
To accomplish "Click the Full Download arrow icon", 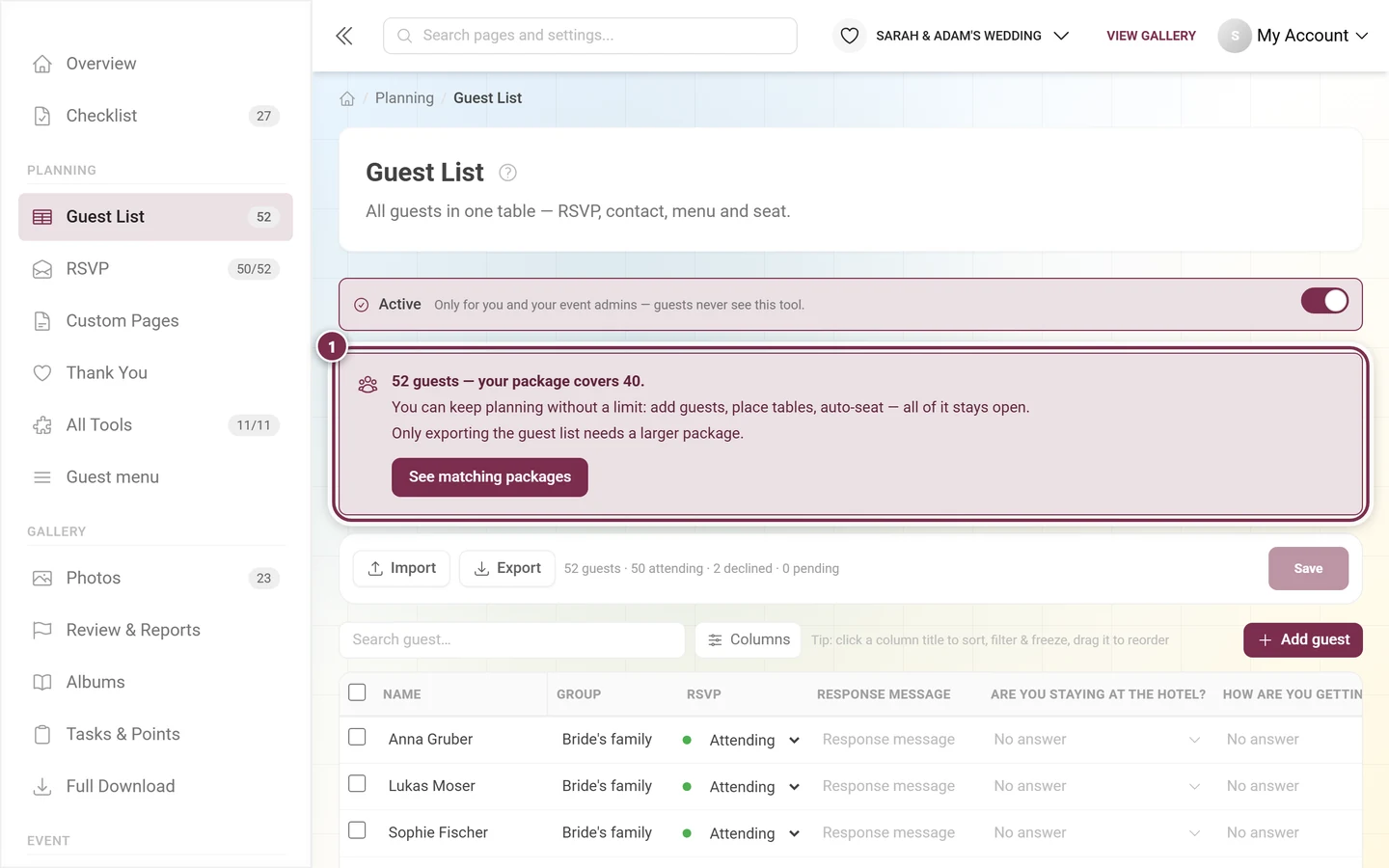I will pyautogui.click(x=42, y=787).
